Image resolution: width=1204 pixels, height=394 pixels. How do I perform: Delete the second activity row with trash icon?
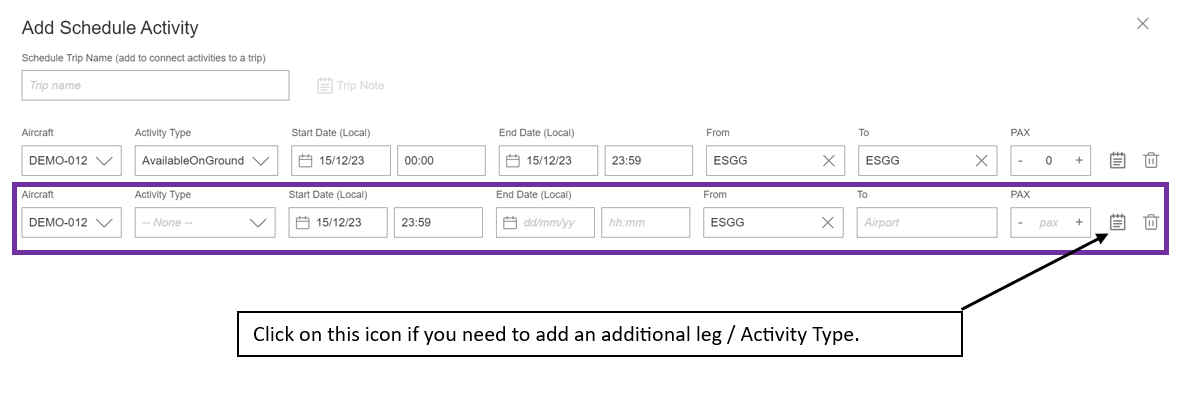1151,222
